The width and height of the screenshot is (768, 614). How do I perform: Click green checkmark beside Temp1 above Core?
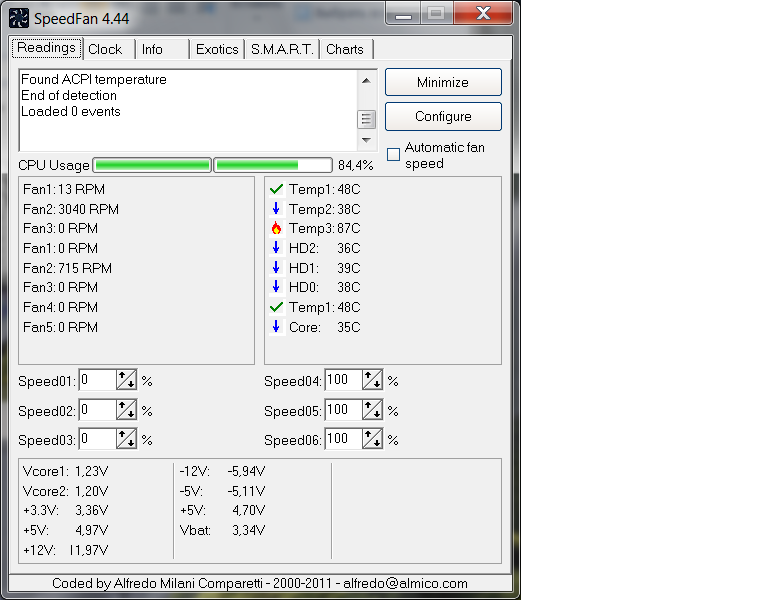(x=276, y=307)
